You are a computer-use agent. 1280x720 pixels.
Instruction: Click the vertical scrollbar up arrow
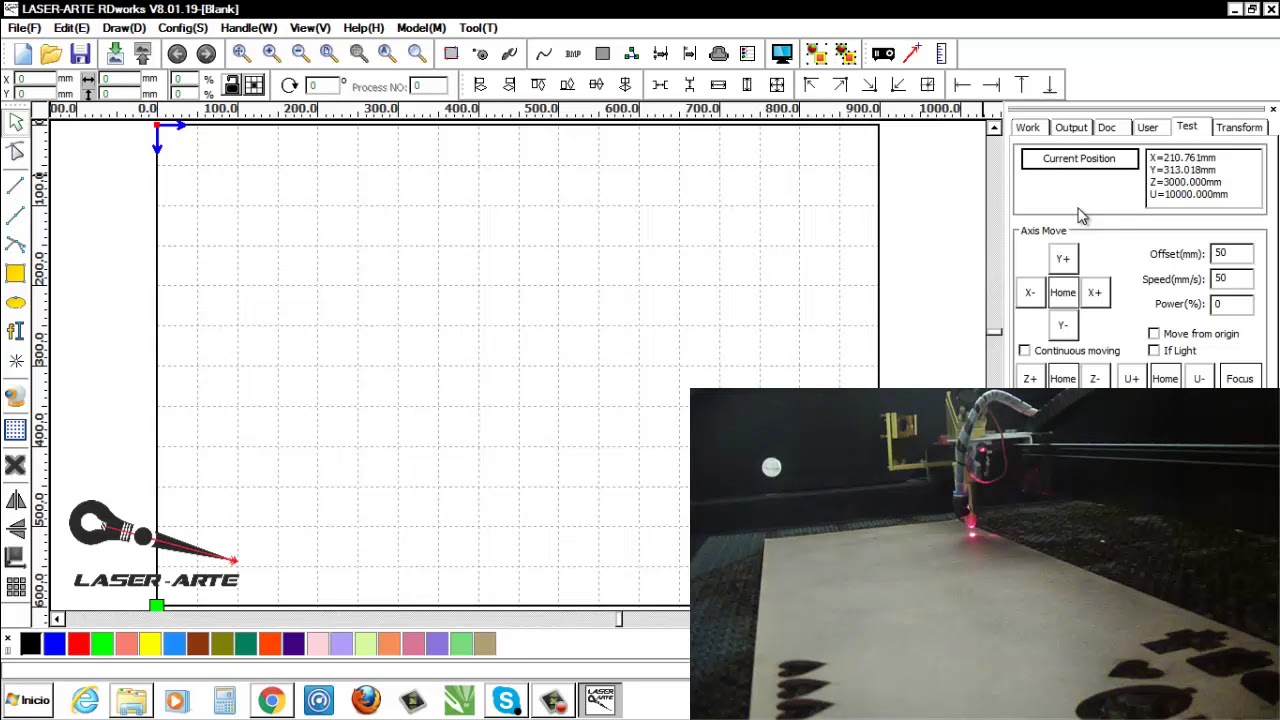click(x=994, y=128)
